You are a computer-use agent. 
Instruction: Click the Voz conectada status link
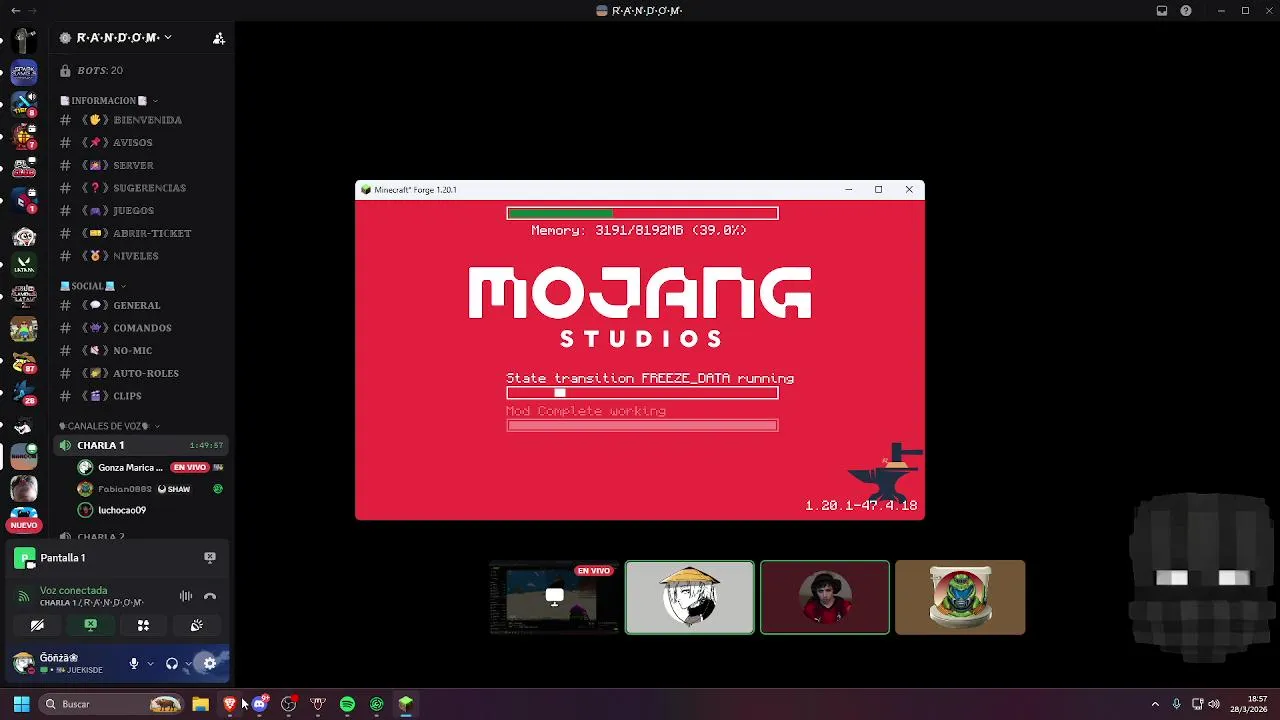tap(73, 590)
